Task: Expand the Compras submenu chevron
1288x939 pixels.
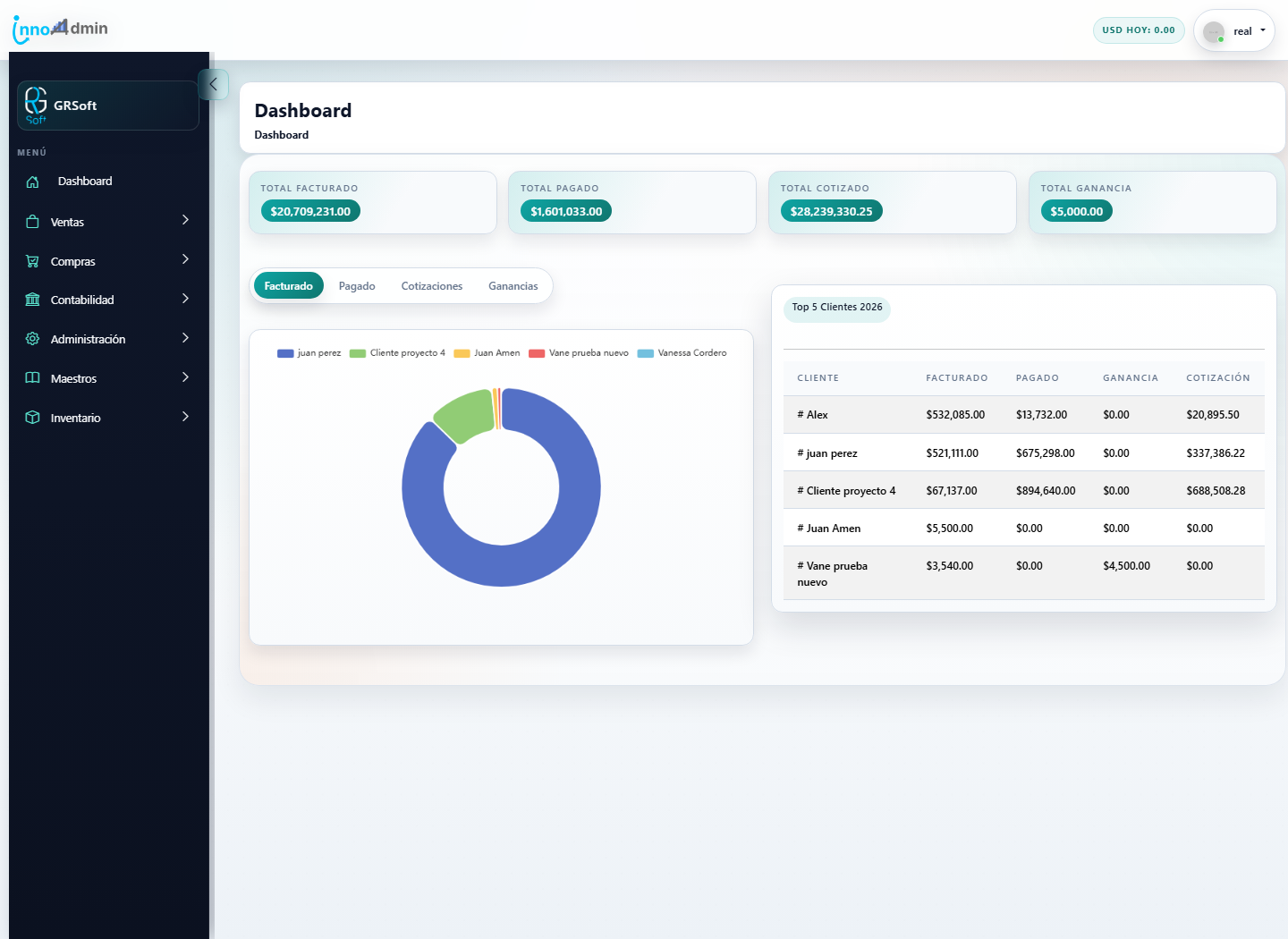Action: click(185, 259)
